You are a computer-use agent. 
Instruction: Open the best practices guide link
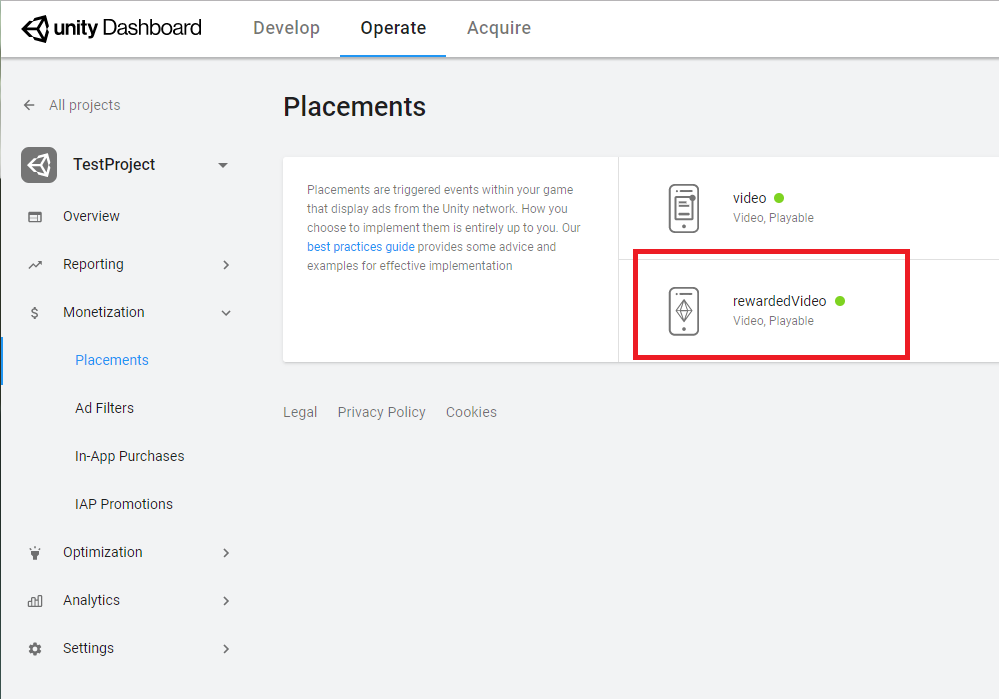[361, 247]
